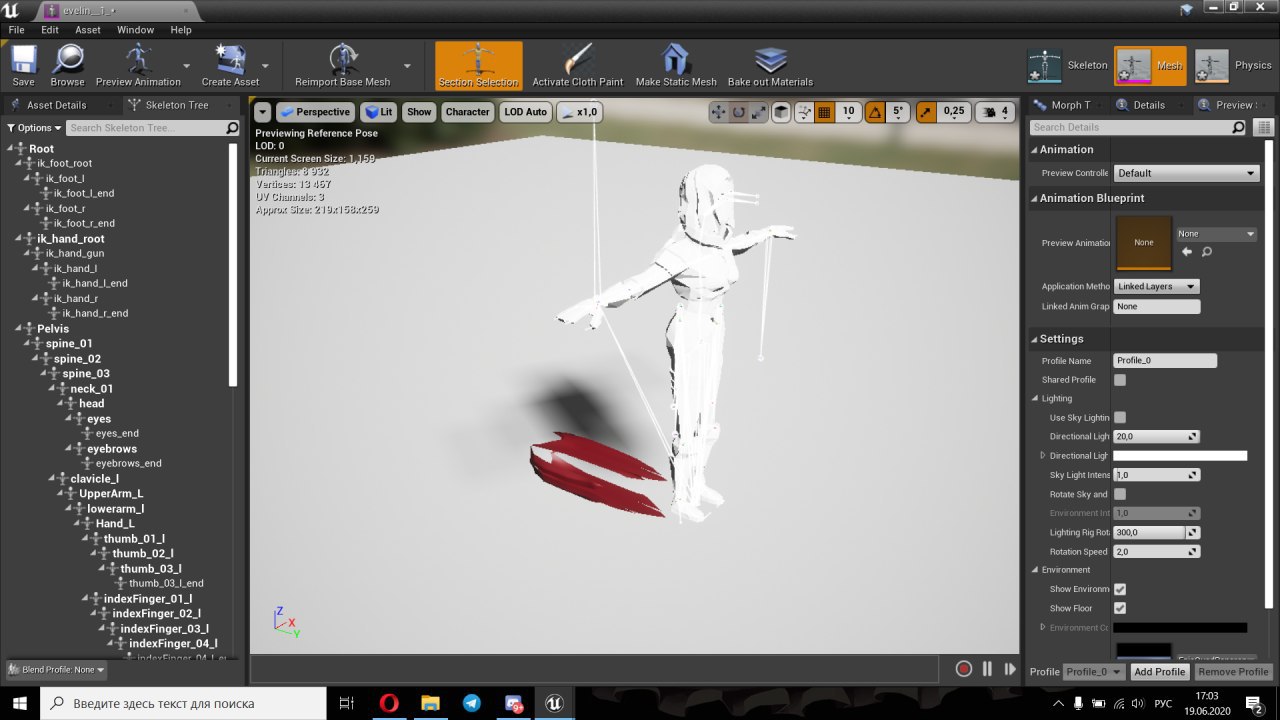
Task: Click the Preview Animation toolbar icon
Action: pos(138,65)
